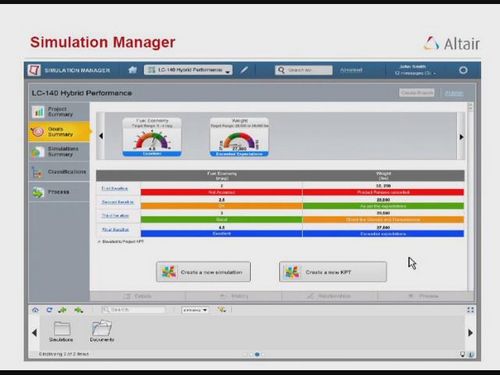500x375 pixels.
Task: Open the John Smith user messages dropdown
Action: (x=415, y=70)
